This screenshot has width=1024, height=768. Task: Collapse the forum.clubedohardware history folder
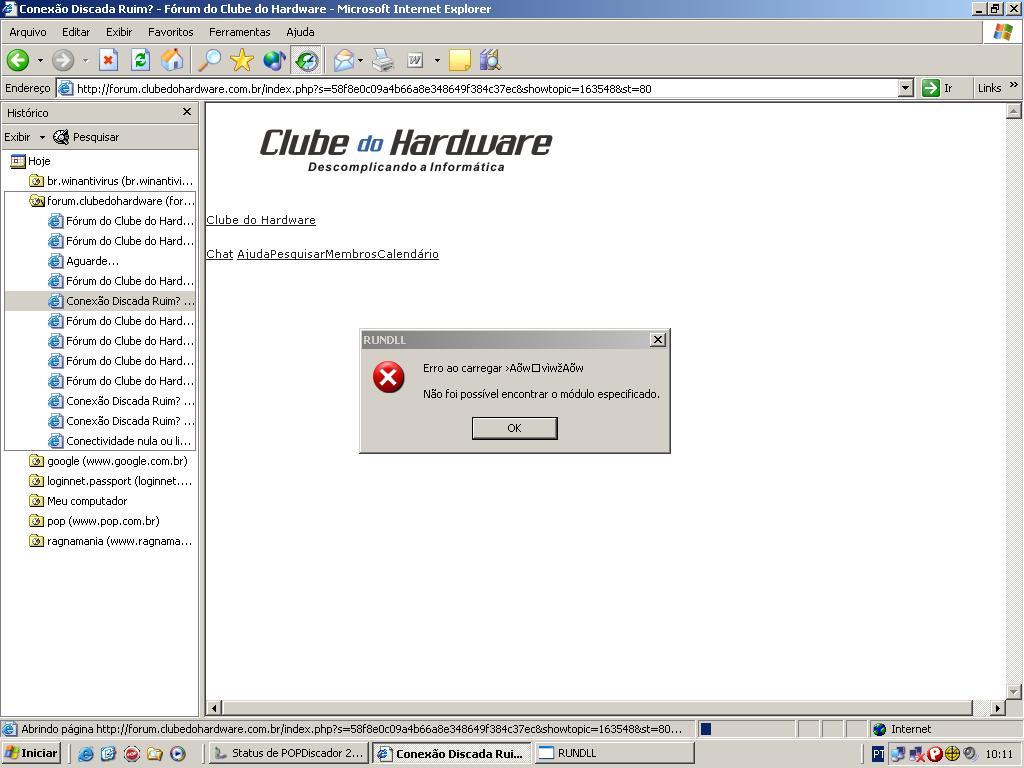[112, 200]
